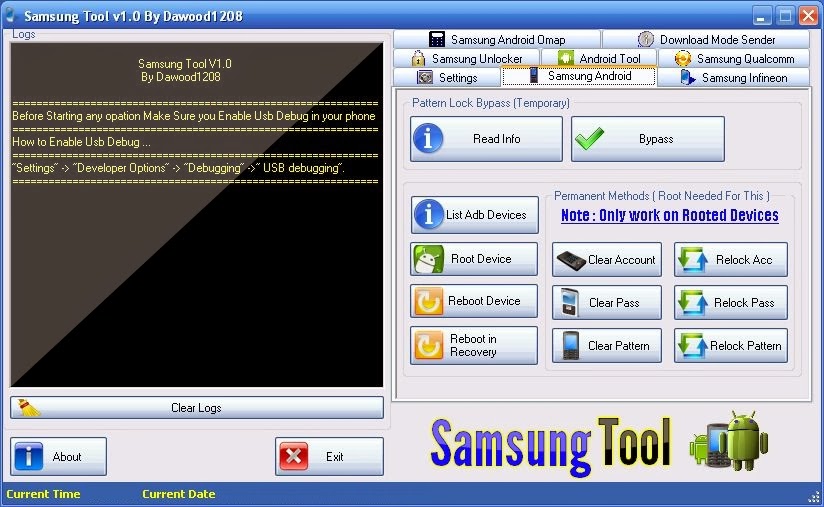This screenshot has height=507, width=824.
Task: Click the green arrows icon on Relock Pattern
Action: click(692, 346)
